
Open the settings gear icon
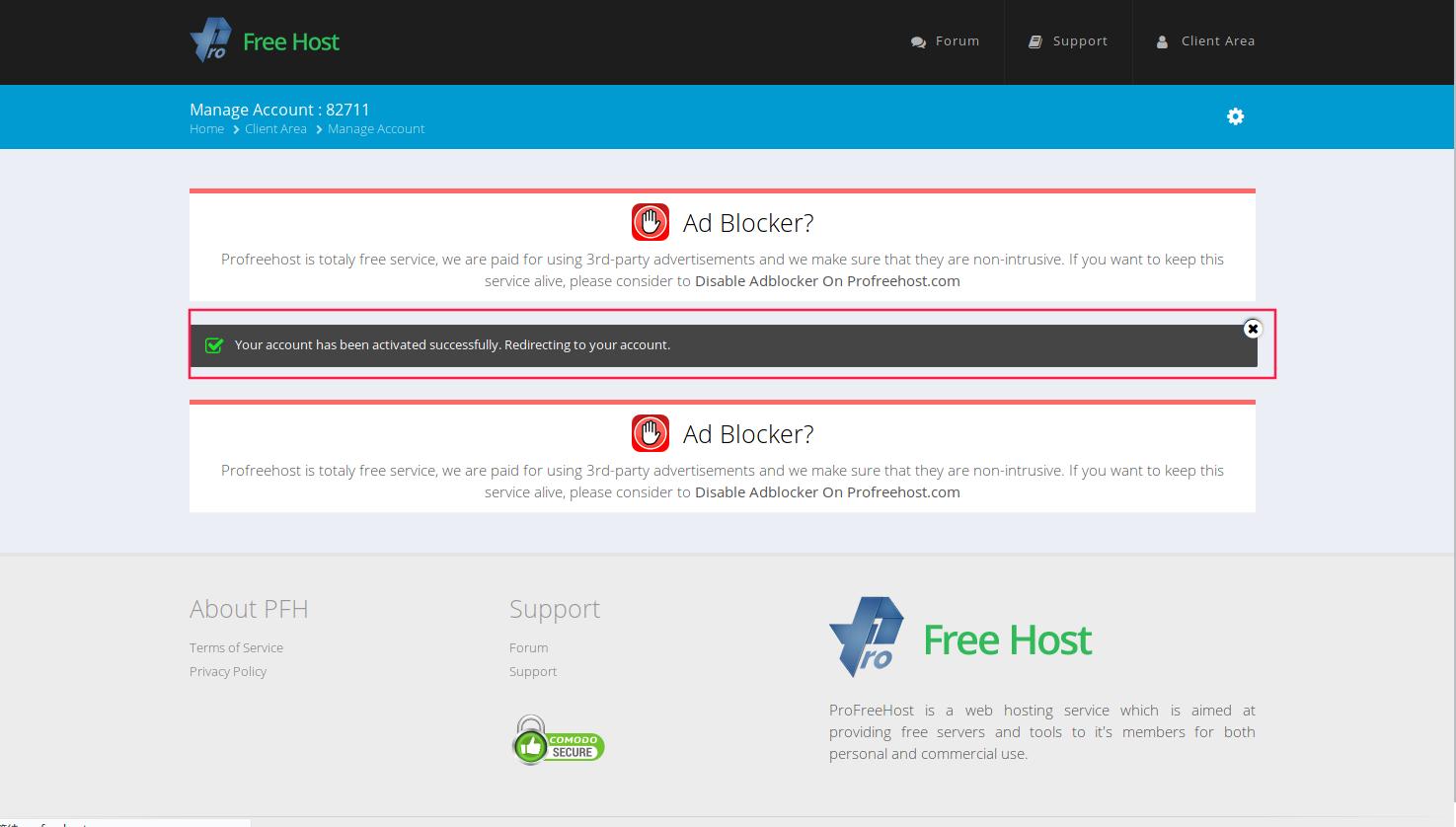click(x=1235, y=116)
